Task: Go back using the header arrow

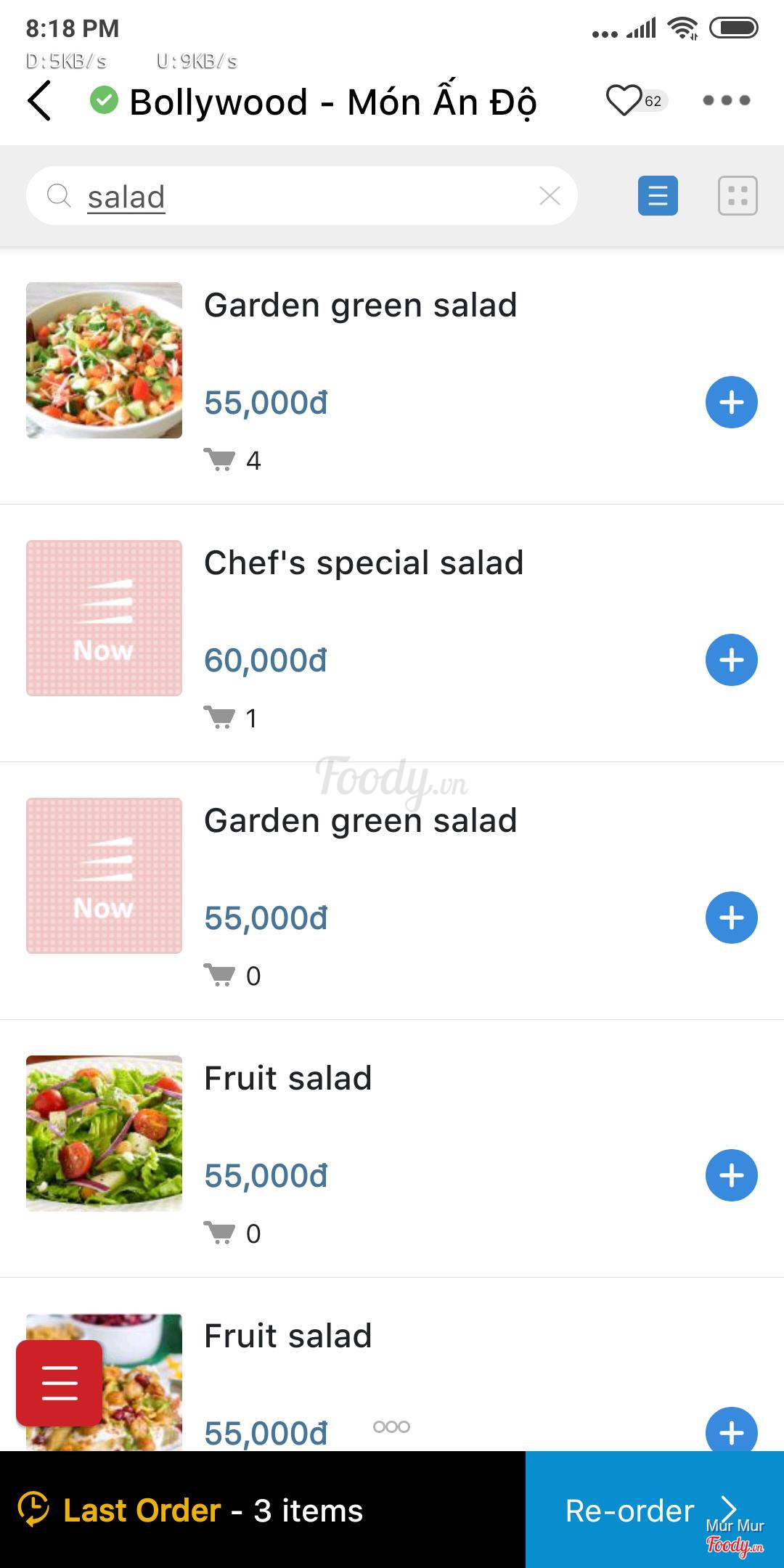Action: pyautogui.click(x=40, y=101)
